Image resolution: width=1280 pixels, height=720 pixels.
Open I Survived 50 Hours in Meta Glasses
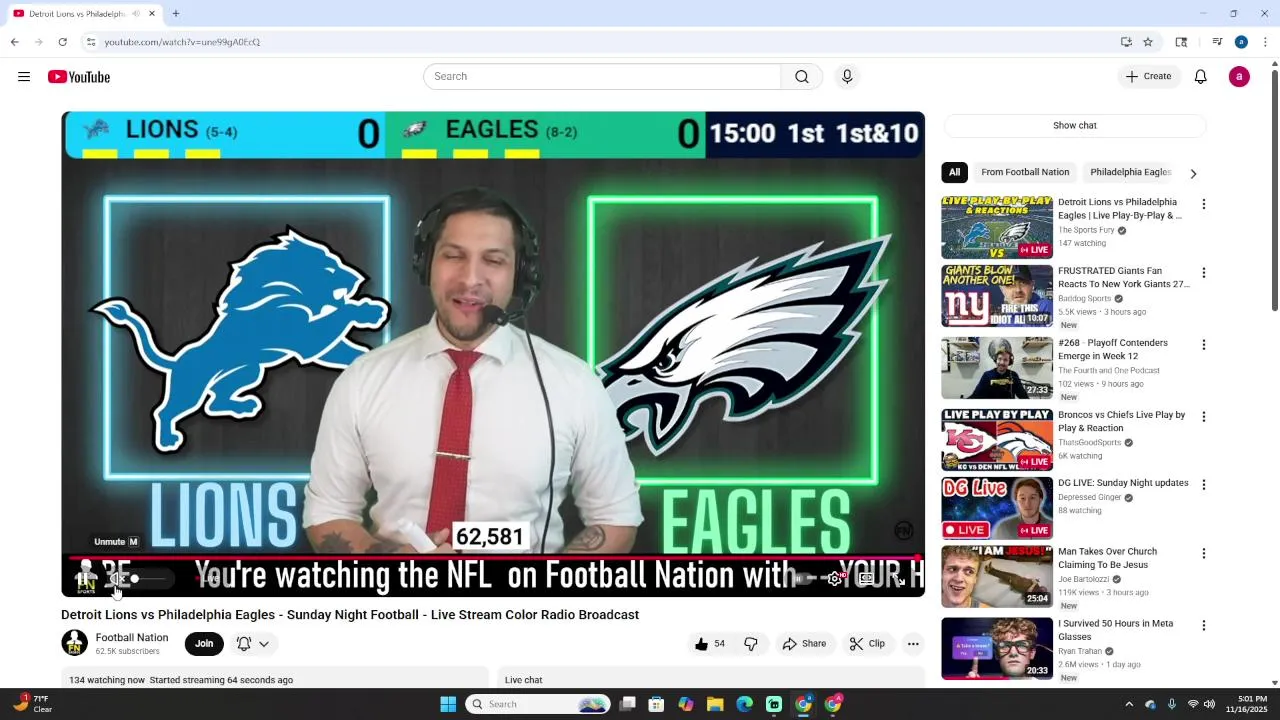[x=1115, y=630]
